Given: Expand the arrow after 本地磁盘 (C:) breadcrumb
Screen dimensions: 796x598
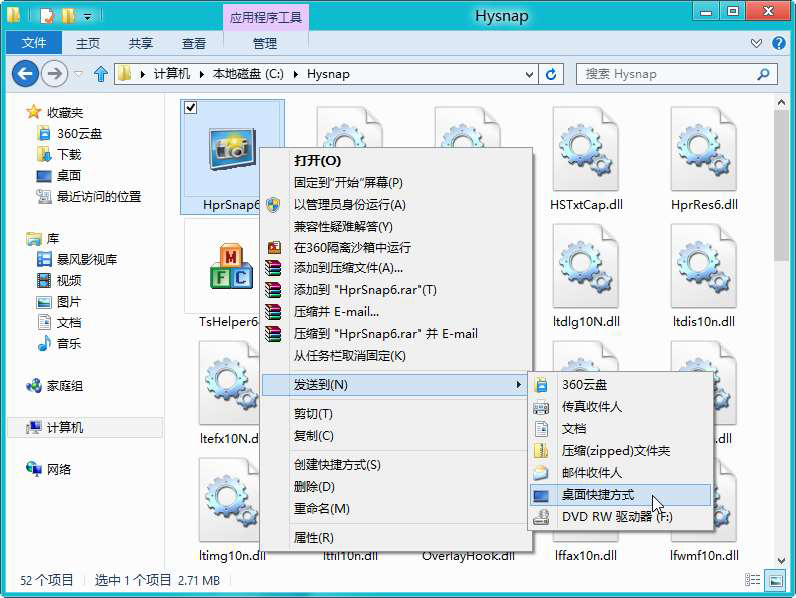Looking at the screenshot, I should click(x=296, y=74).
